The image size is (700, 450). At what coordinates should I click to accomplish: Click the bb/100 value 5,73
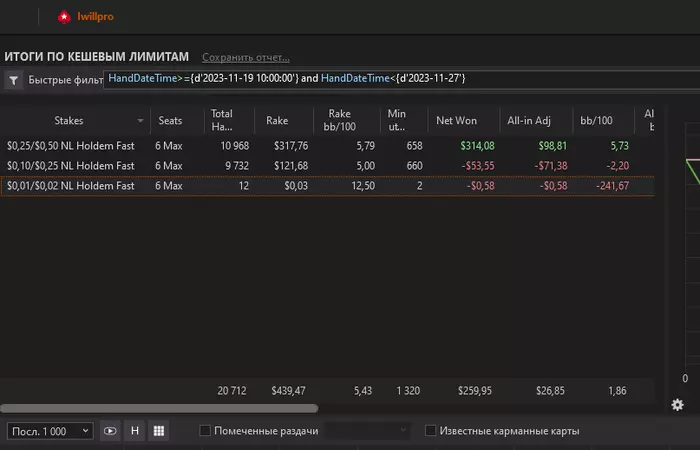[x=619, y=146]
